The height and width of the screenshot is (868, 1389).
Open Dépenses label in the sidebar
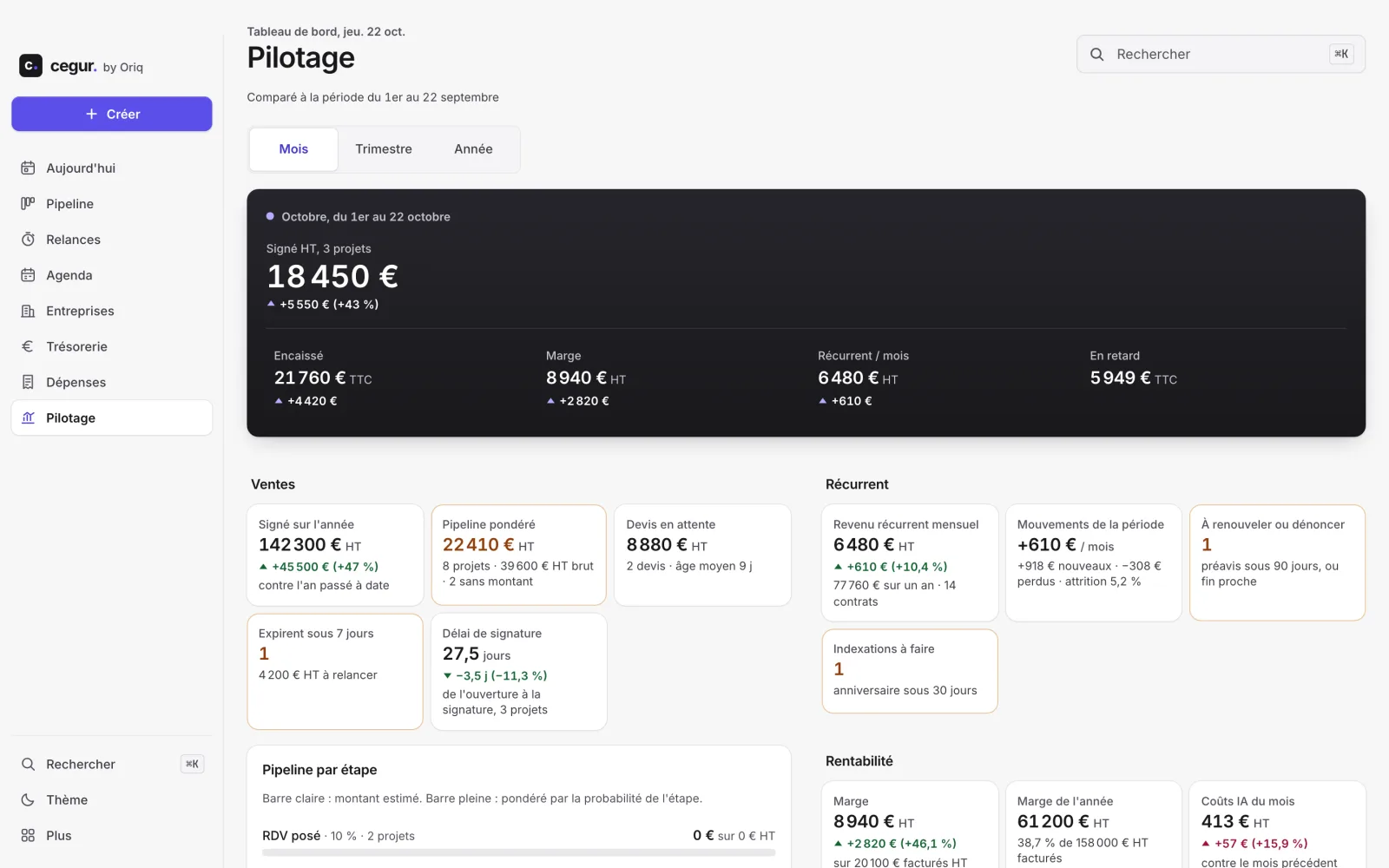tap(76, 382)
